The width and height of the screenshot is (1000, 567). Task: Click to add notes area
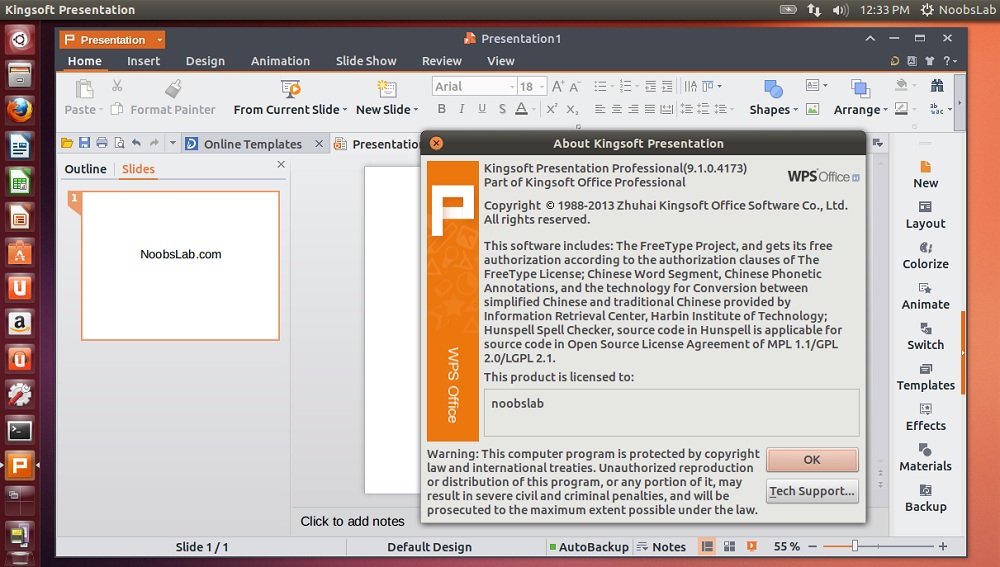(353, 521)
